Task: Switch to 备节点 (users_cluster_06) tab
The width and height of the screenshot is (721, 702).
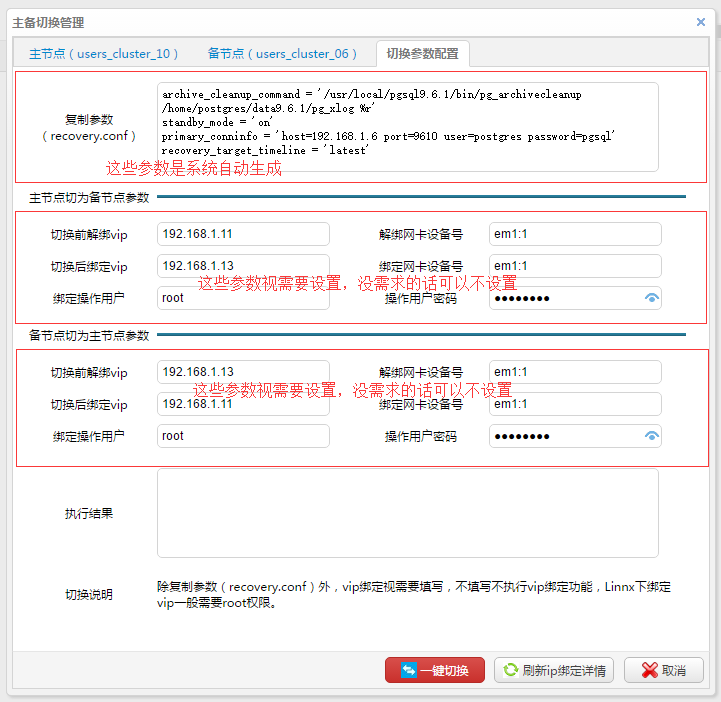Action: click(x=282, y=54)
